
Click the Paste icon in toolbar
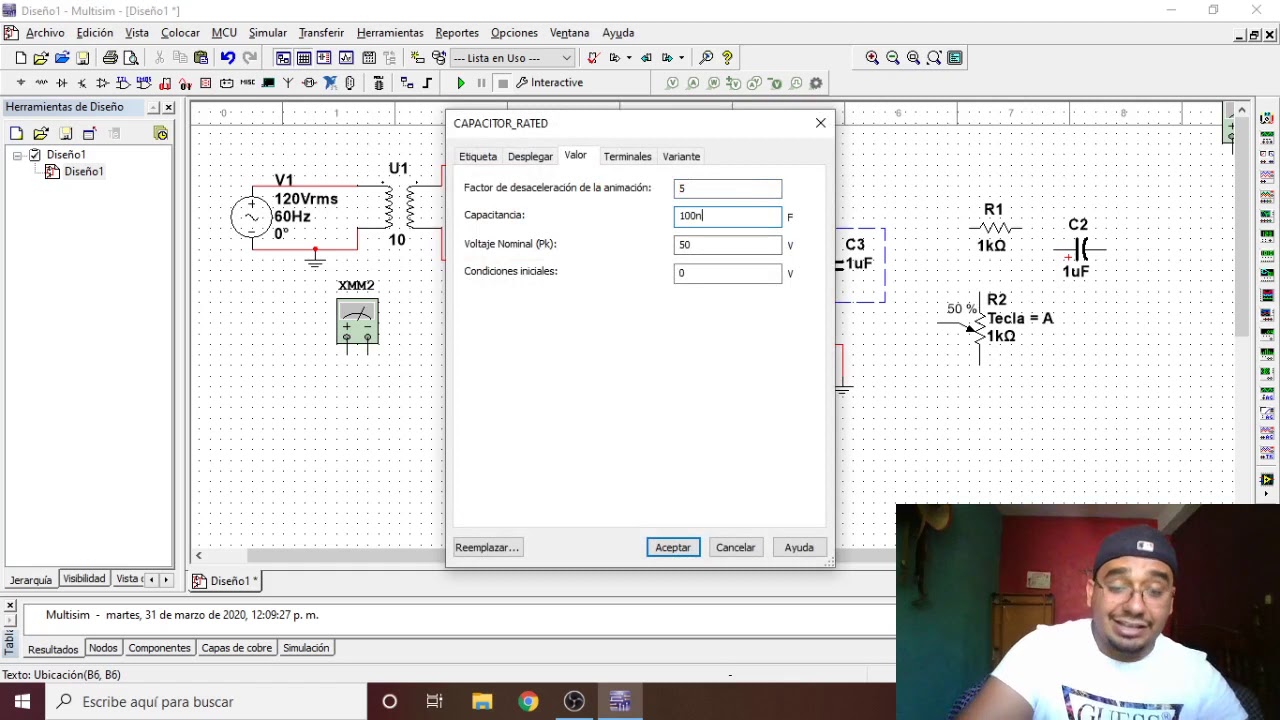[x=201, y=58]
